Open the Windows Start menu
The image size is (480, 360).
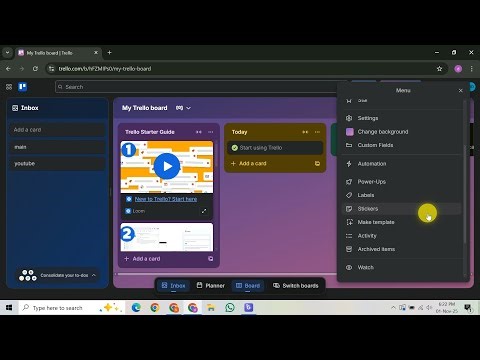9,307
